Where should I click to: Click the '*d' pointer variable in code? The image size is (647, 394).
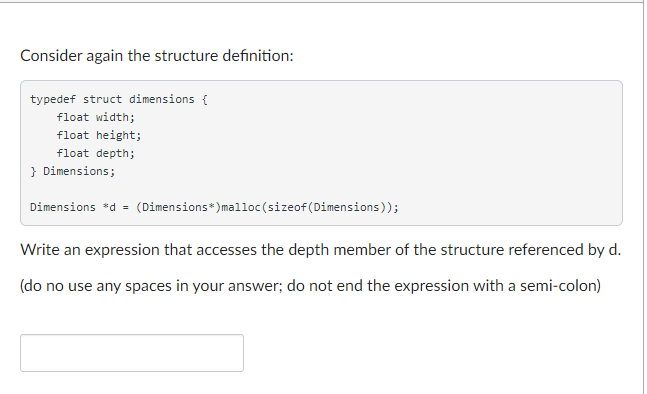pos(109,207)
